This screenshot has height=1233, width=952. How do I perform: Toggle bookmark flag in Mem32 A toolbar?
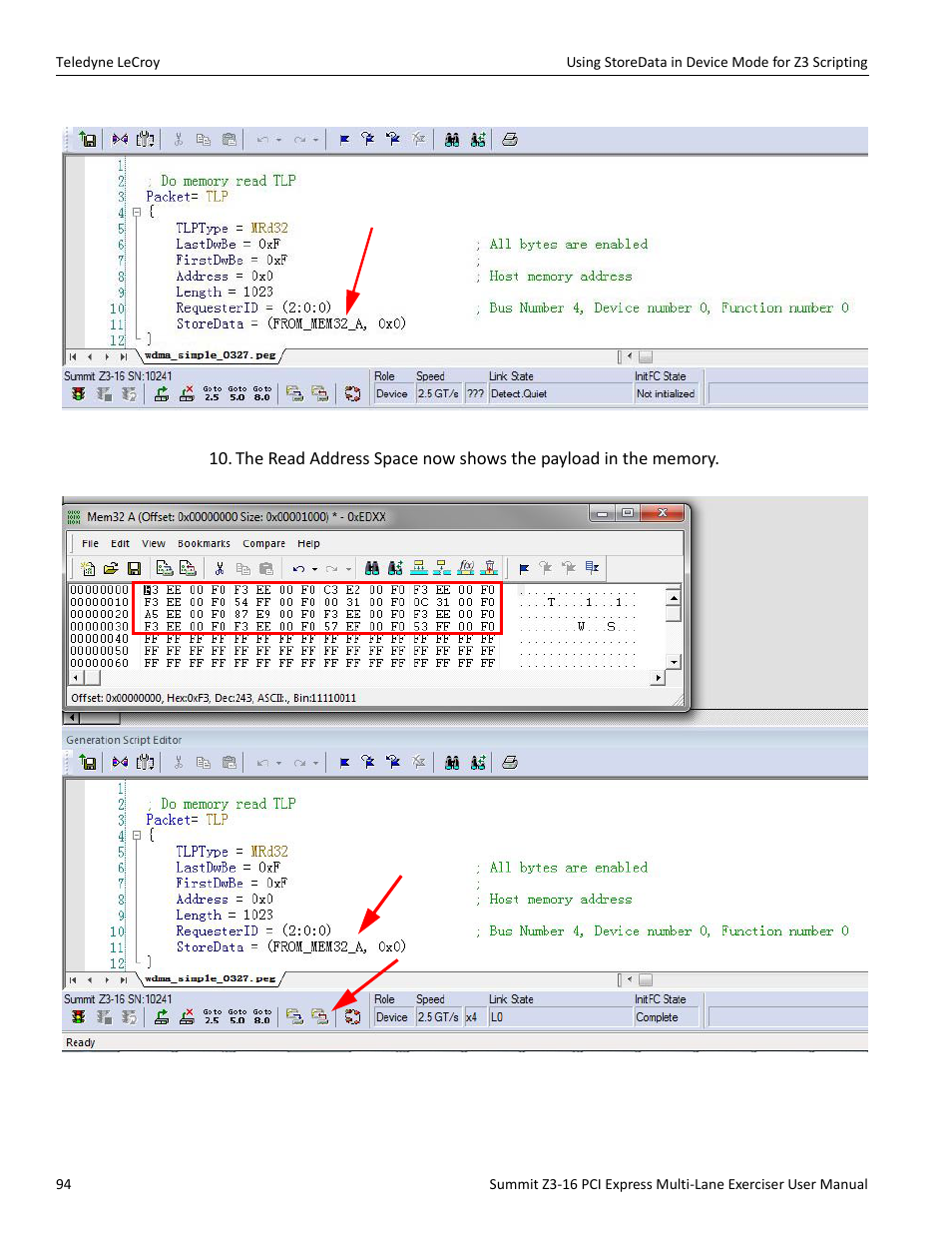524,568
